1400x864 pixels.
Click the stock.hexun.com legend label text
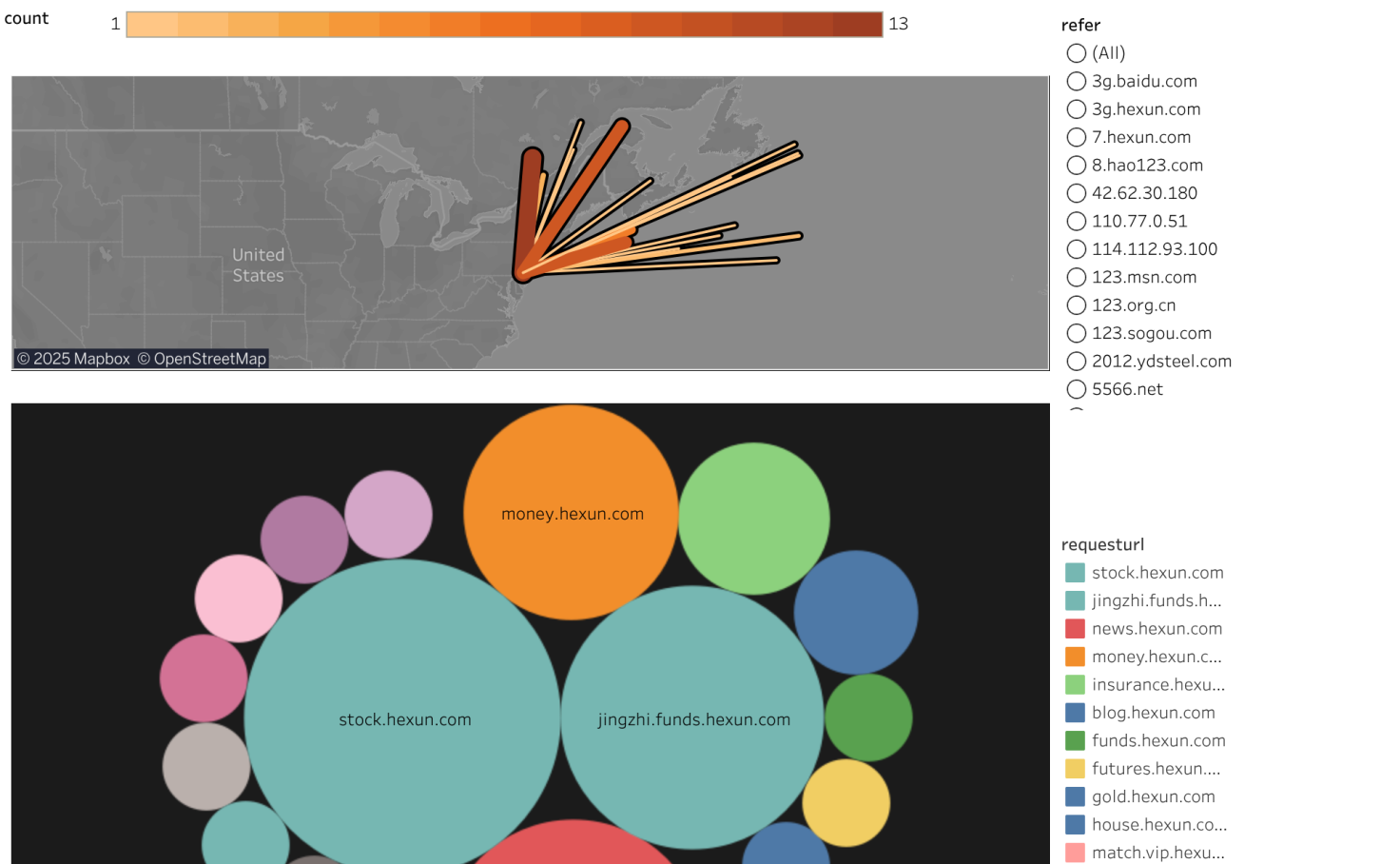(x=1157, y=573)
